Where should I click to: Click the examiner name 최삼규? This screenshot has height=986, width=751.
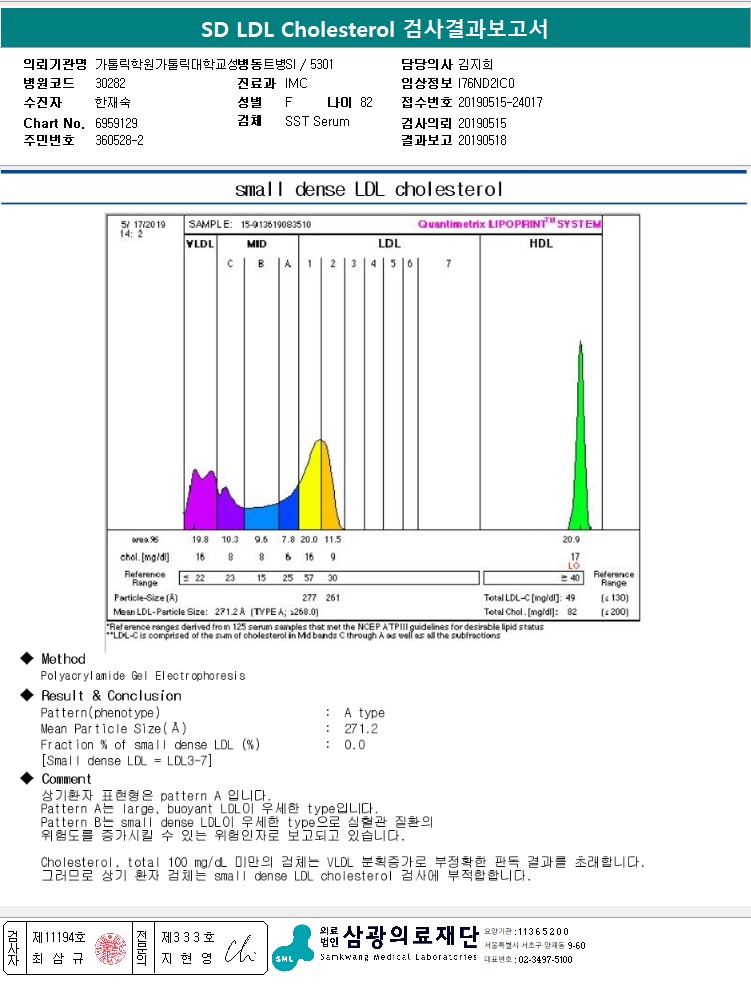coord(57,958)
